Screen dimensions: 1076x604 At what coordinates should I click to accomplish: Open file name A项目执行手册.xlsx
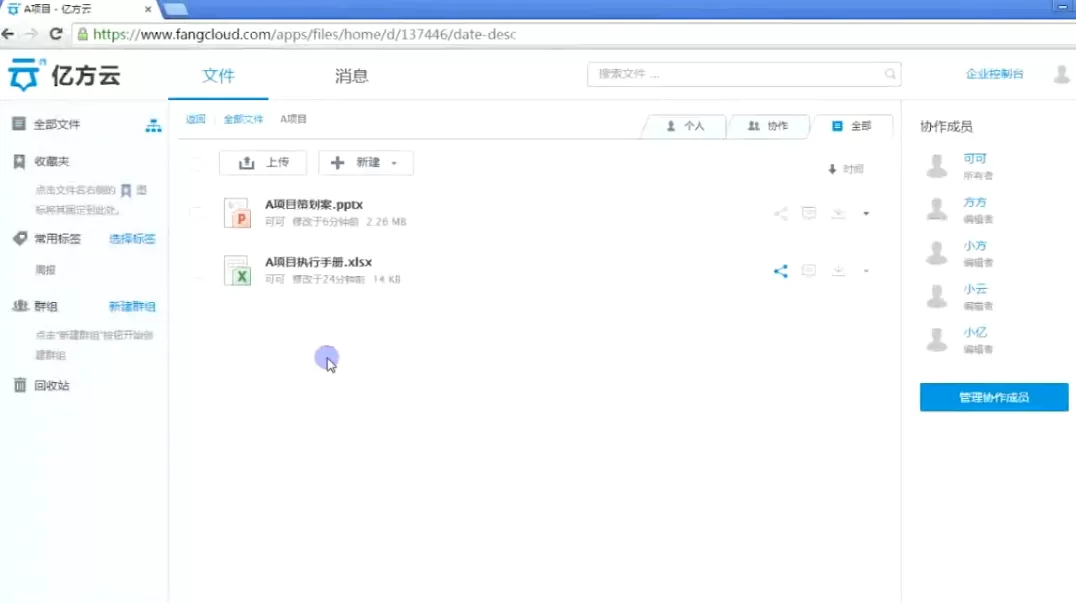click(x=318, y=262)
